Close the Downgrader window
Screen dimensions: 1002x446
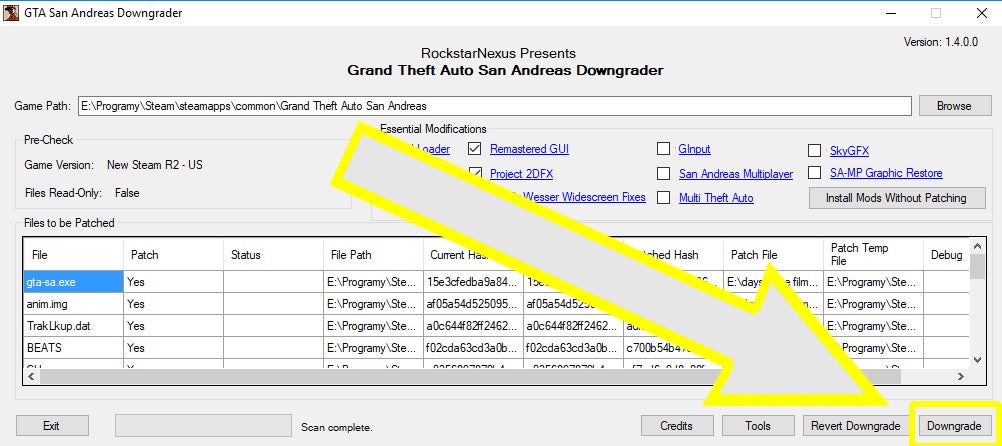click(982, 13)
